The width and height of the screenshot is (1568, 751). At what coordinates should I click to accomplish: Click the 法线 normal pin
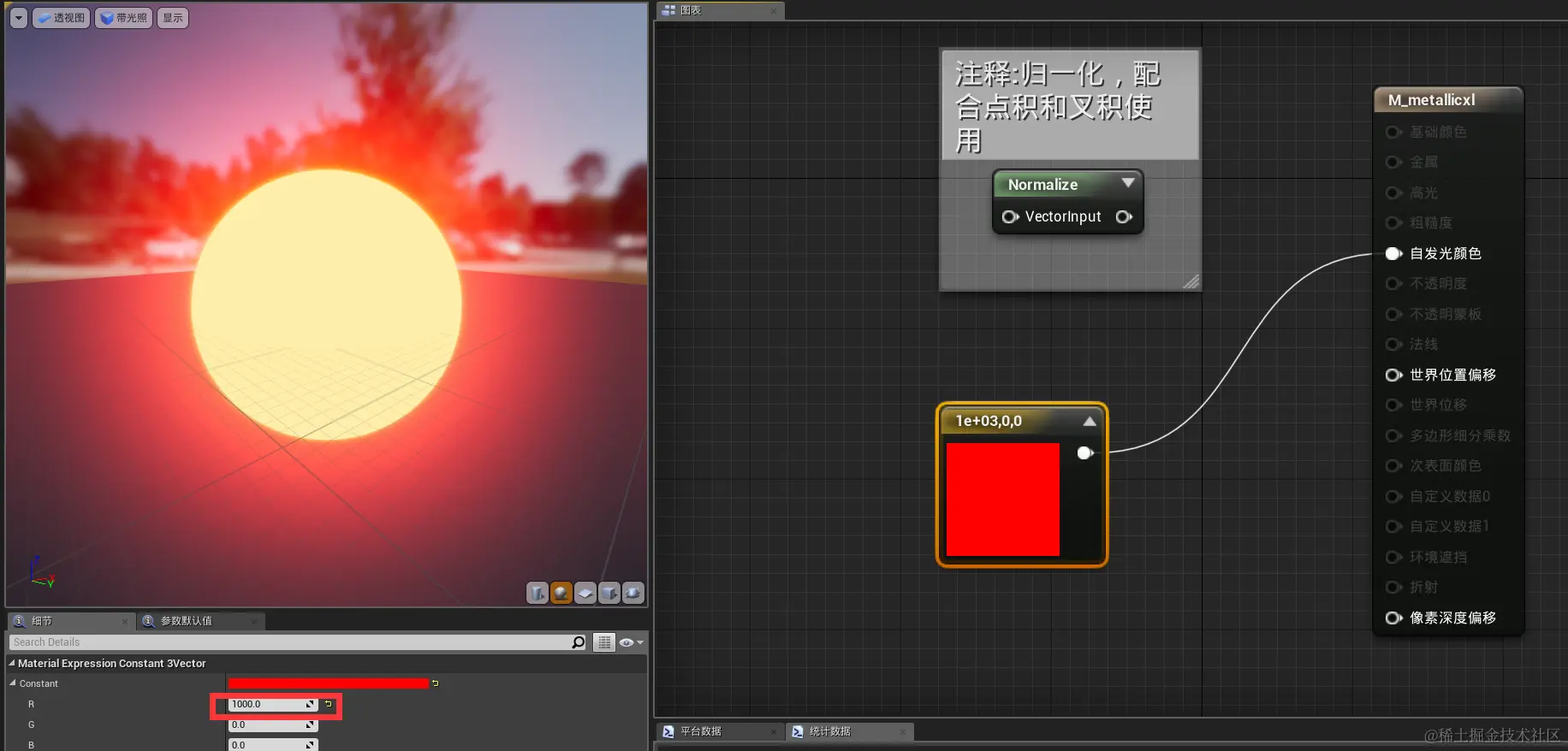click(1393, 344)
